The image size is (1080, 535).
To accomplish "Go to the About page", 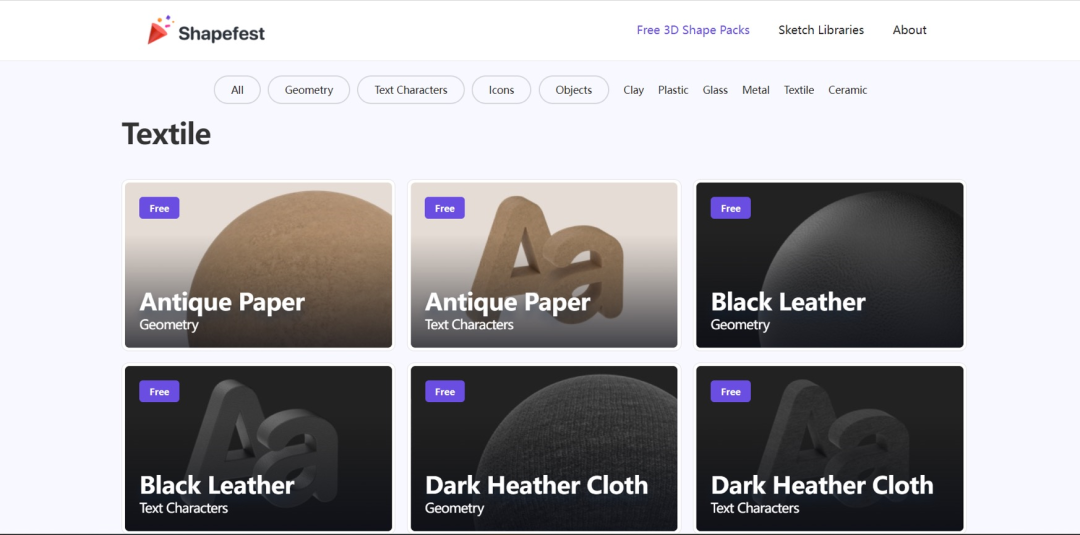I will tap(909, 30).
